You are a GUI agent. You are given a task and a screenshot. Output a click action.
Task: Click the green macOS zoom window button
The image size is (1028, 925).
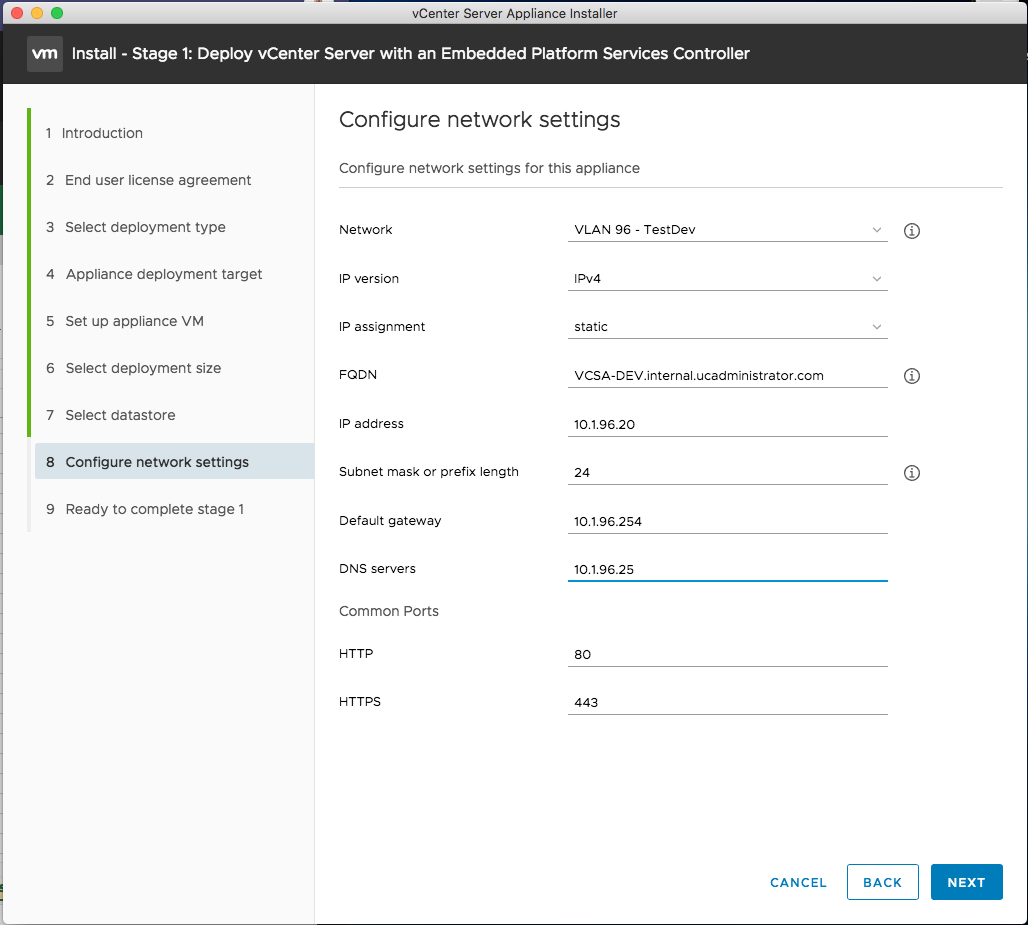tap(57, 13)
